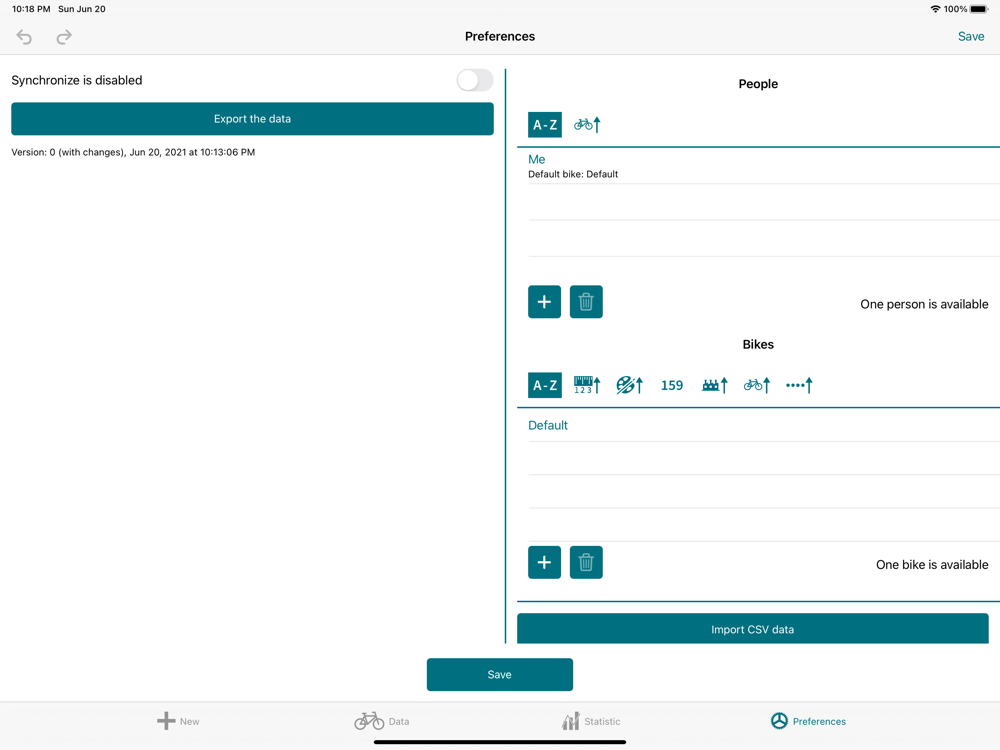Delete the selected bike

(x=586, y=562)
